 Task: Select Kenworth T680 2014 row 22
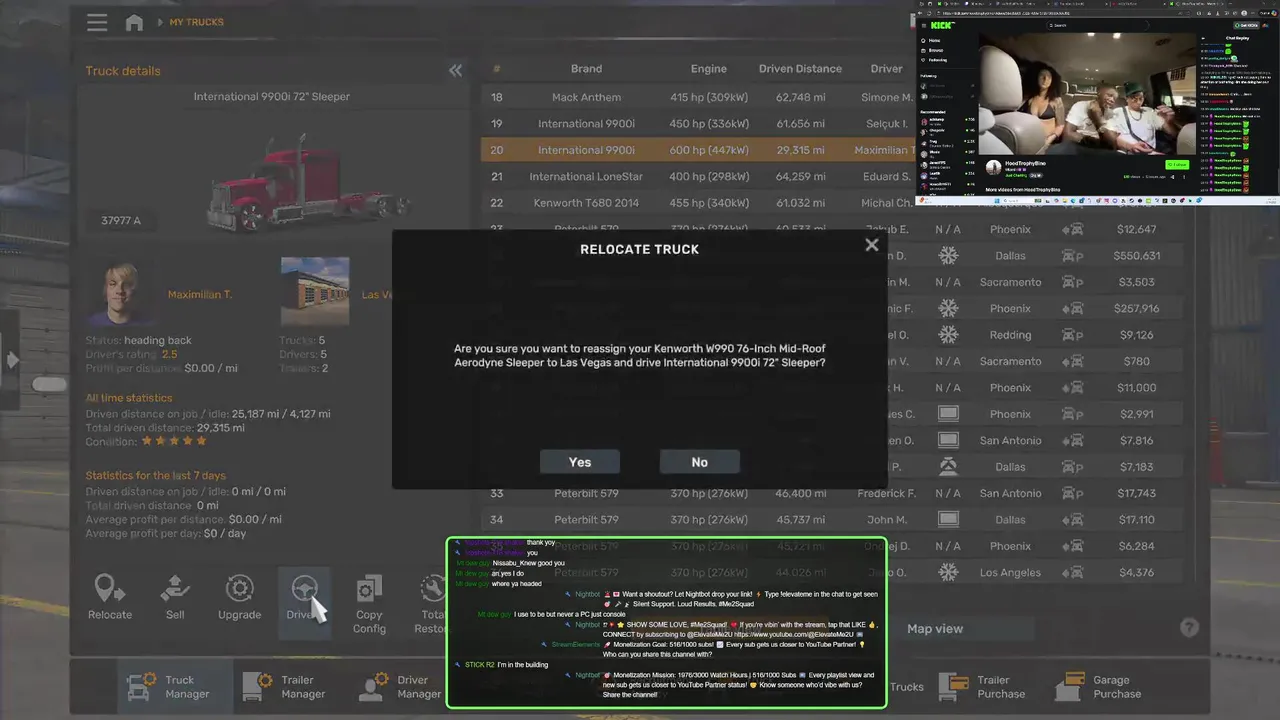[x=698, y=203]
